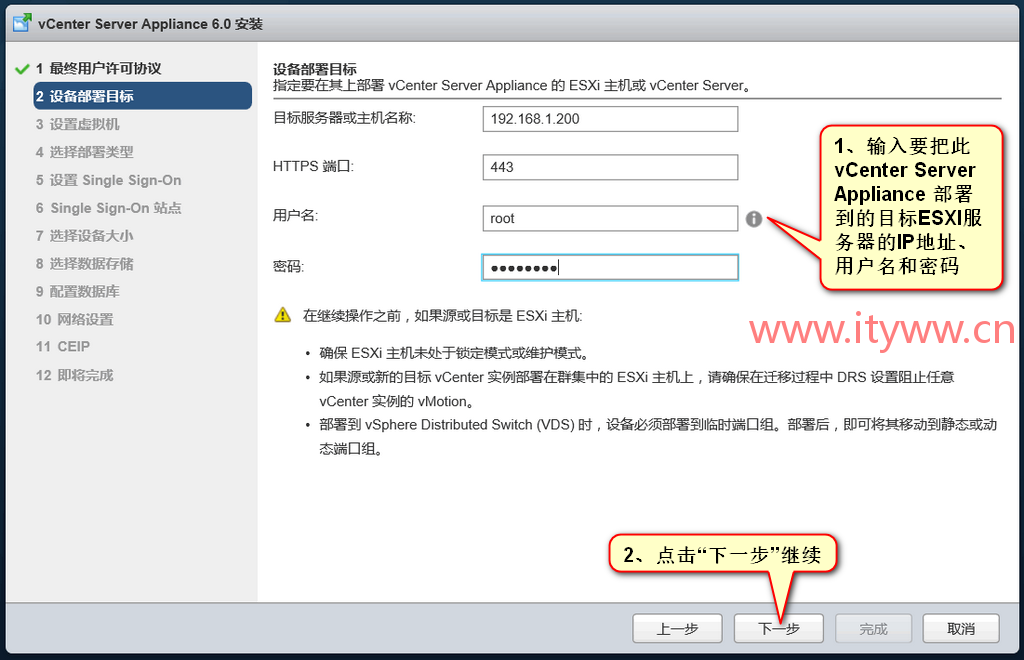Click the 下一步 next button
This screenshot has height=660, width=1024.
point(778,629)
